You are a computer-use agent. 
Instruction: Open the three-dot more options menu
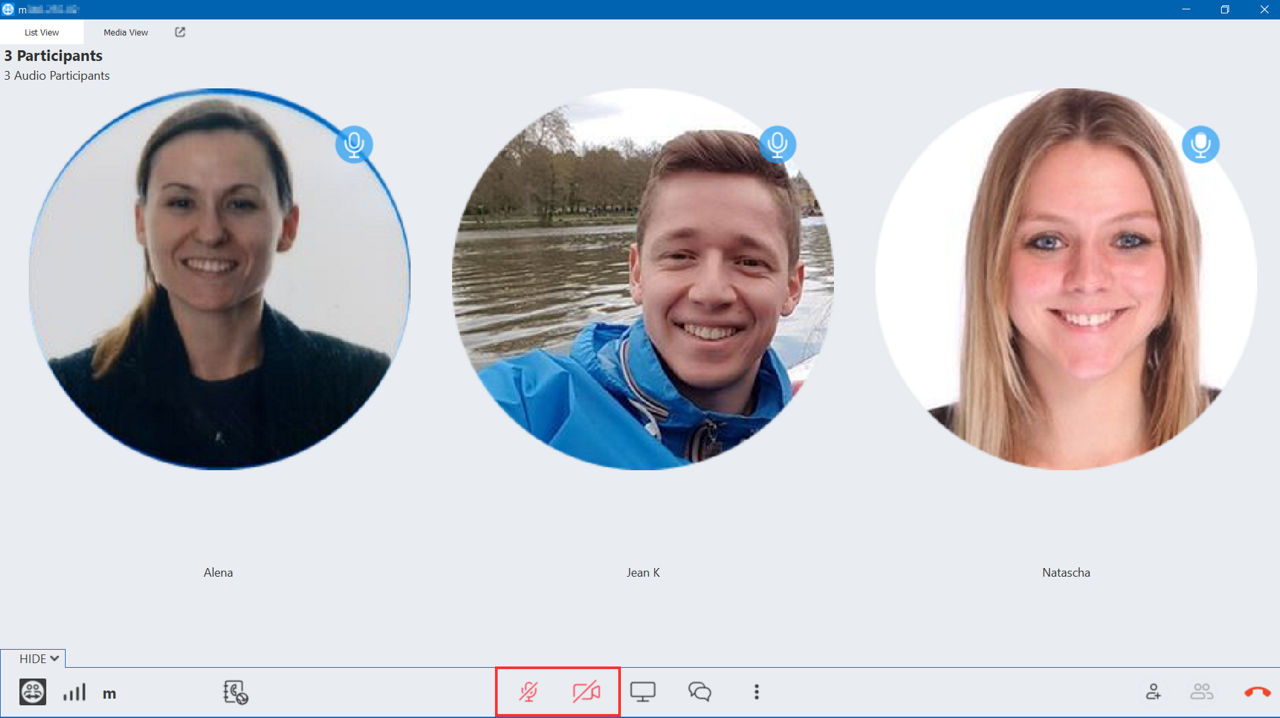click(757, 692)
